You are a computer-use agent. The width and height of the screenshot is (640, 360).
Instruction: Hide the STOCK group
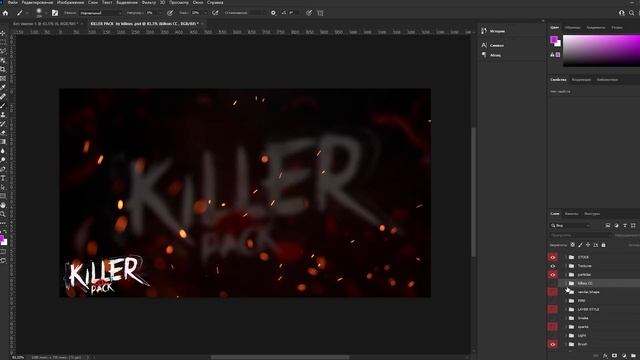pyautogui.click(x=553, y=257)
